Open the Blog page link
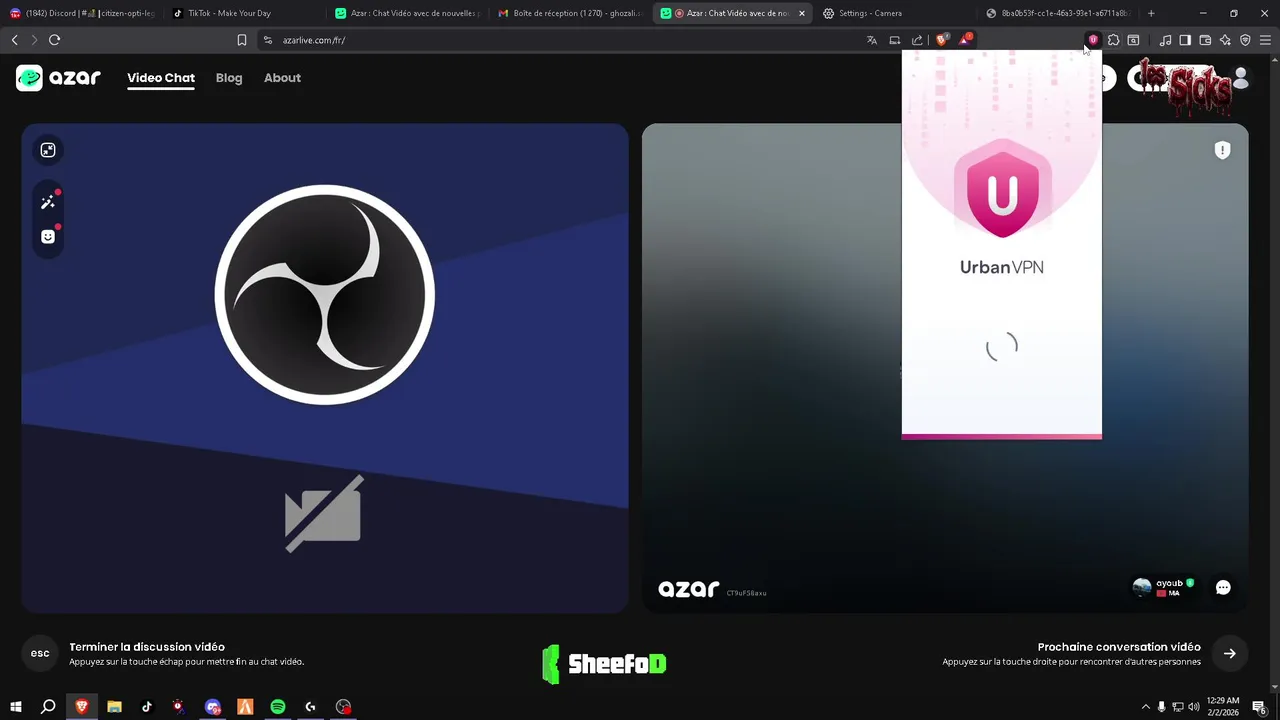Viewport: 1280px width, 720px height. pyautogui.click(x=229, y=78)
